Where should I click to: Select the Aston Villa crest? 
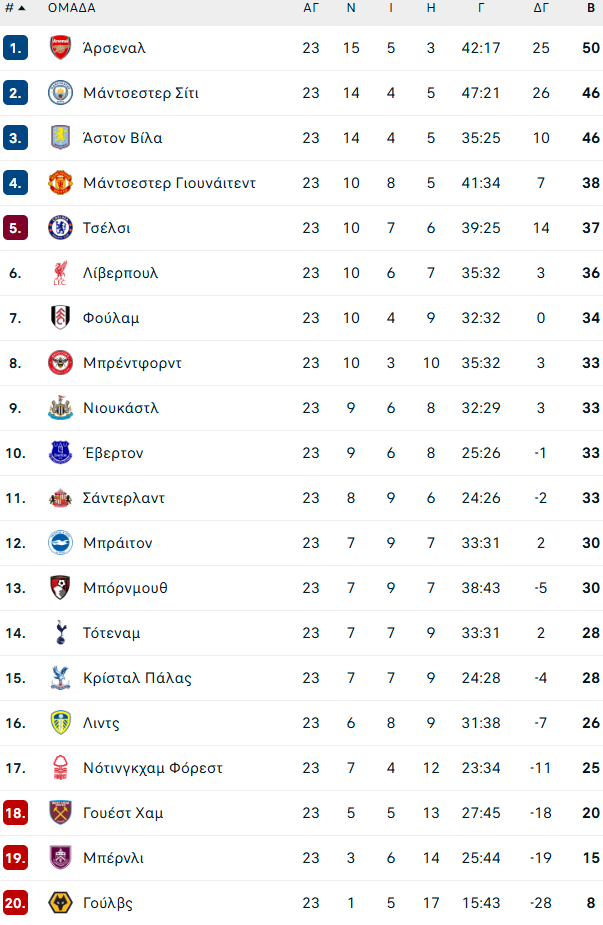pyautogui.click(x=59, y=137)
